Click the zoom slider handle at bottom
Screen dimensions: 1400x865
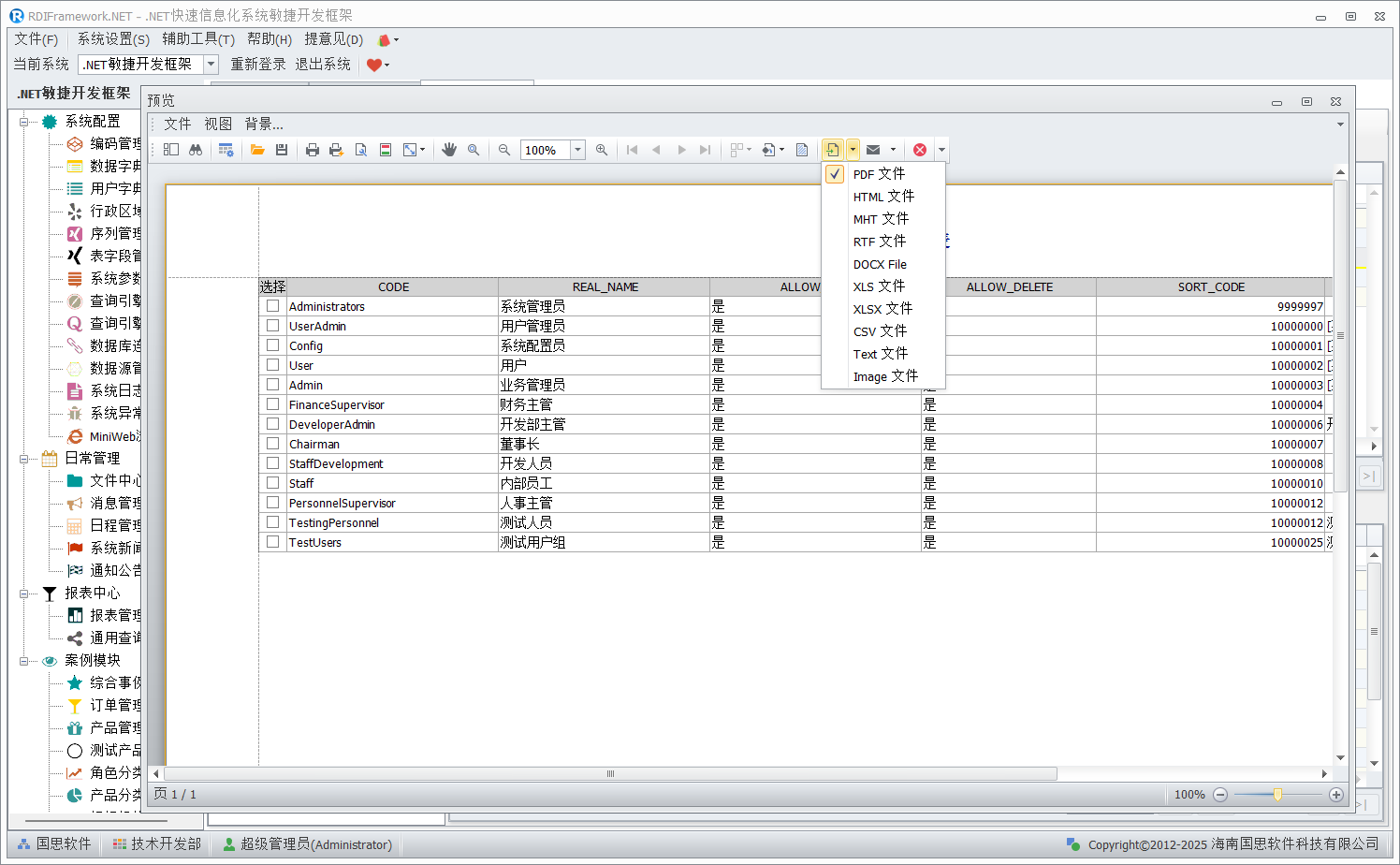coord(1277,794)
